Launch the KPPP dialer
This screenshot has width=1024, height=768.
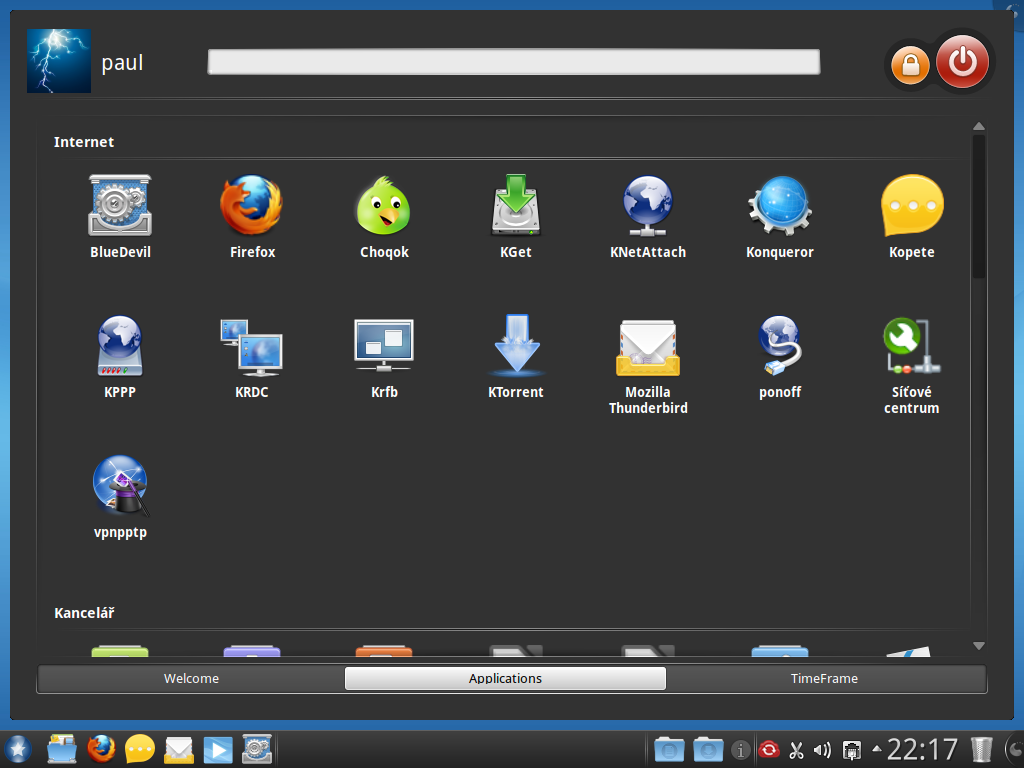point(120,357)
